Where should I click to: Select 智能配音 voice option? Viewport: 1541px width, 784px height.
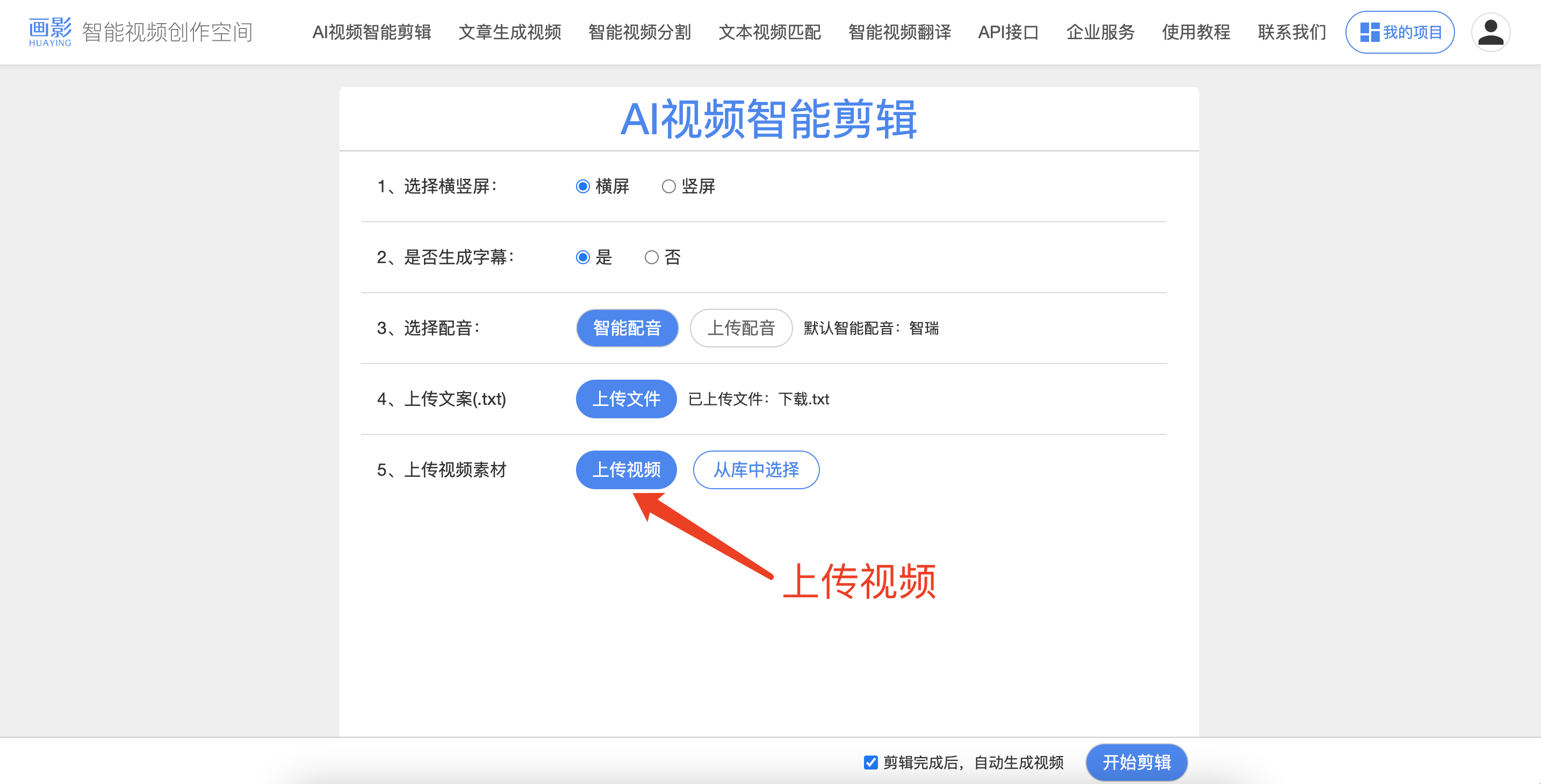click(627, 328)
